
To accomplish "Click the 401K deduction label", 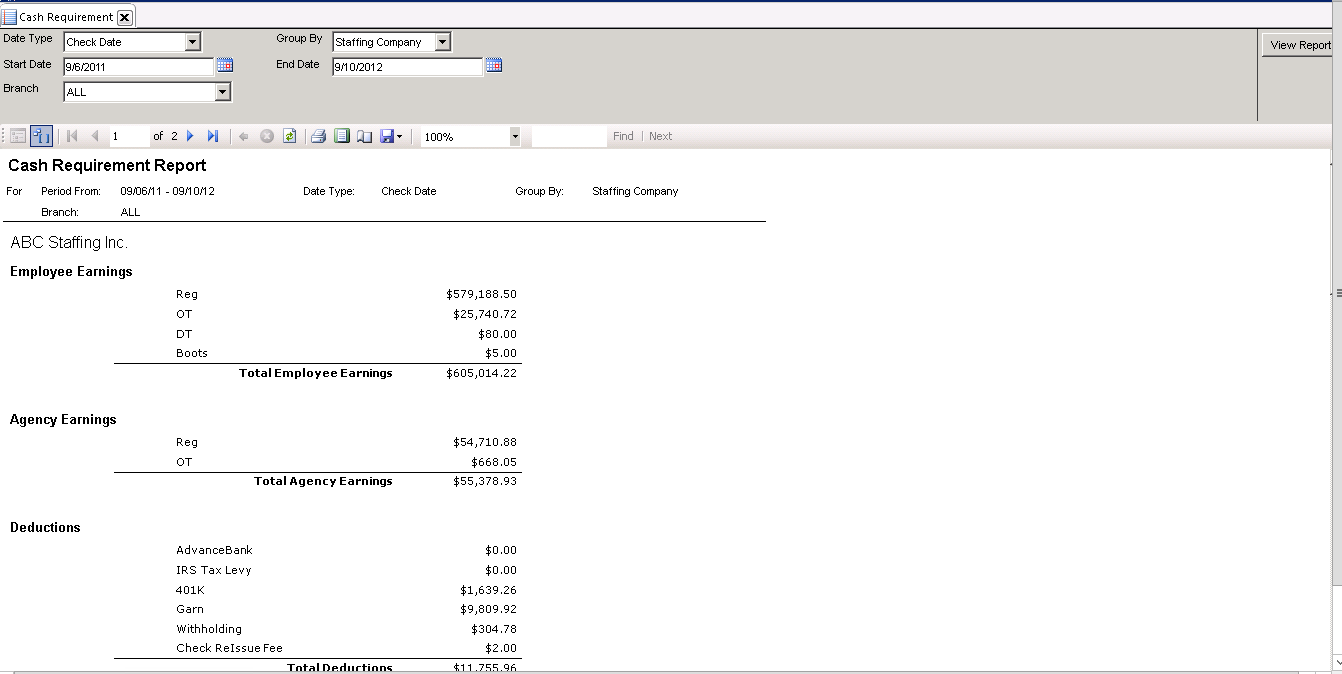I will [189, 590].
